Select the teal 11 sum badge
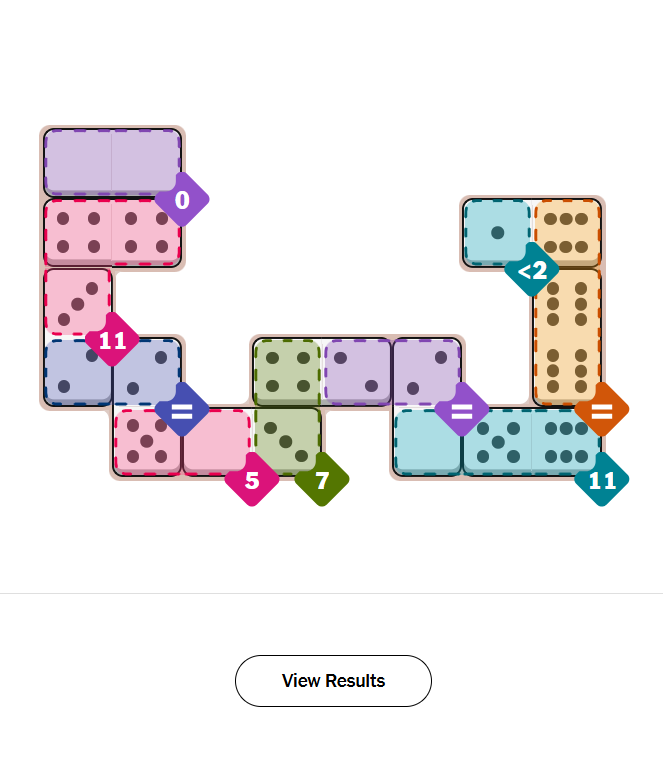The height and width of the screenshot is (782, 663). [601, 480]
